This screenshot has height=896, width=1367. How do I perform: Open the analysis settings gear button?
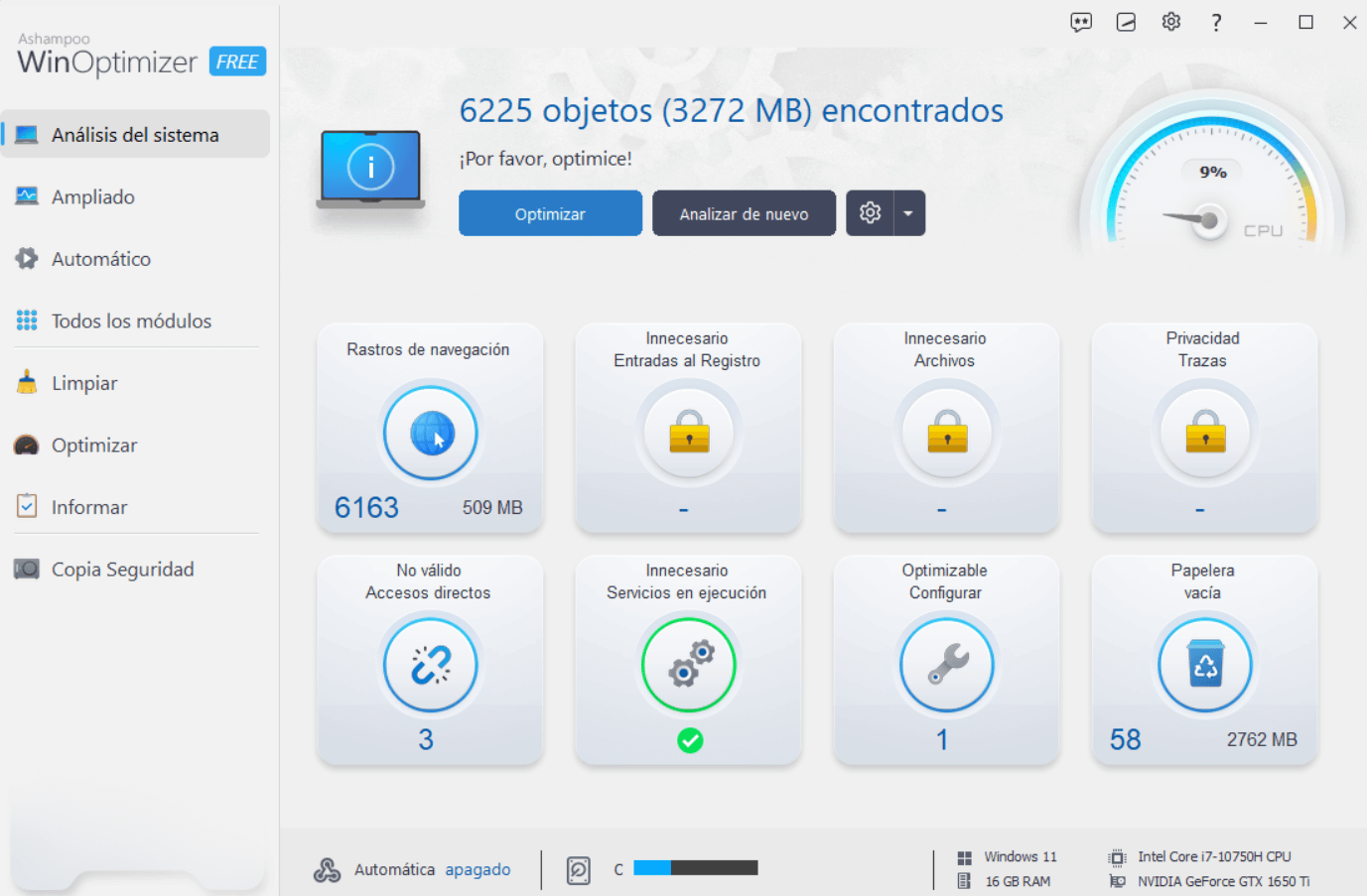click(x=871, y=213)
